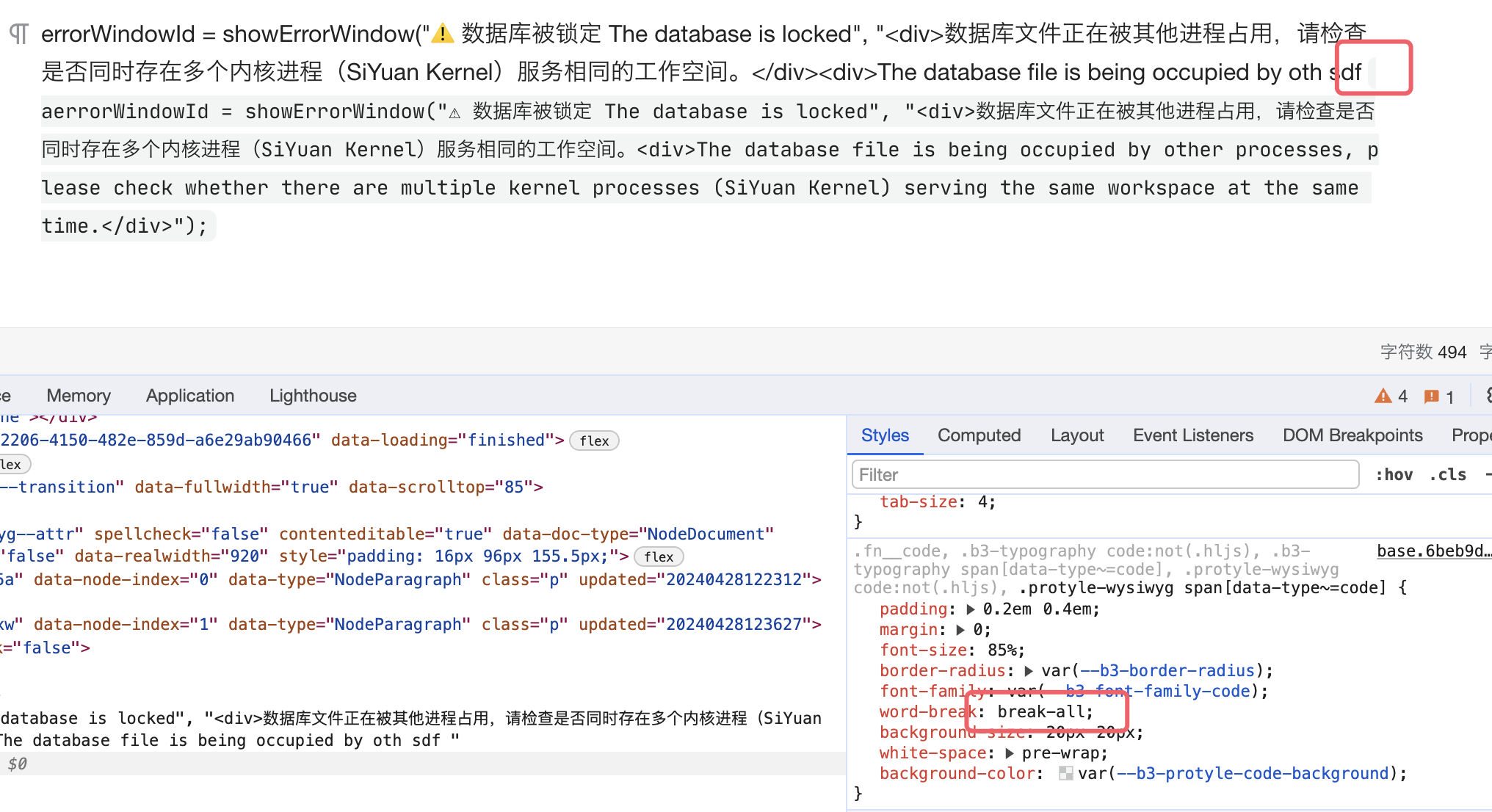Screen dimensions: 1492x812
Task: Open the Event Listeners tab
Action: (x=1192, y=435)
